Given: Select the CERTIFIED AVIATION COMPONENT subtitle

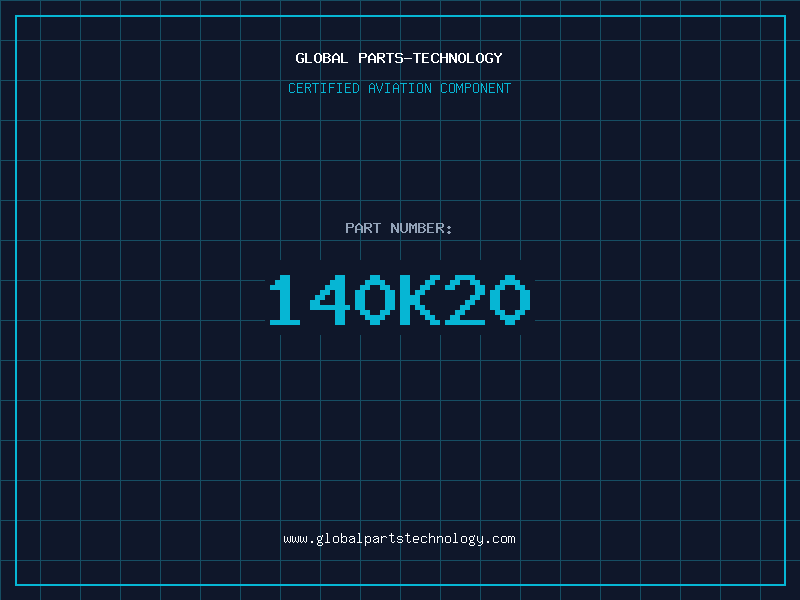Looking at the screenshot, I should (399, 88).
